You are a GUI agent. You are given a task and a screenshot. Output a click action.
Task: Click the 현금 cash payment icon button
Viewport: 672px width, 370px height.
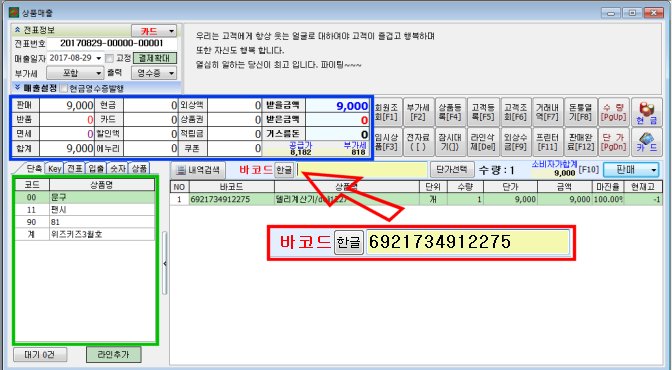pos(647,112)
